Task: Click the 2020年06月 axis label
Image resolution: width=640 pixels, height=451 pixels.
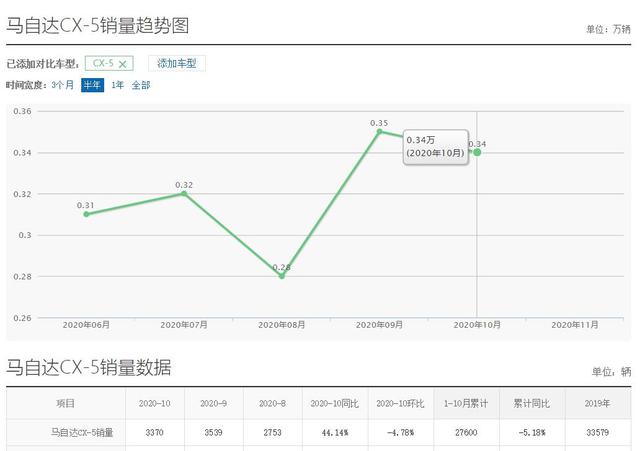Action: (86, 325)
